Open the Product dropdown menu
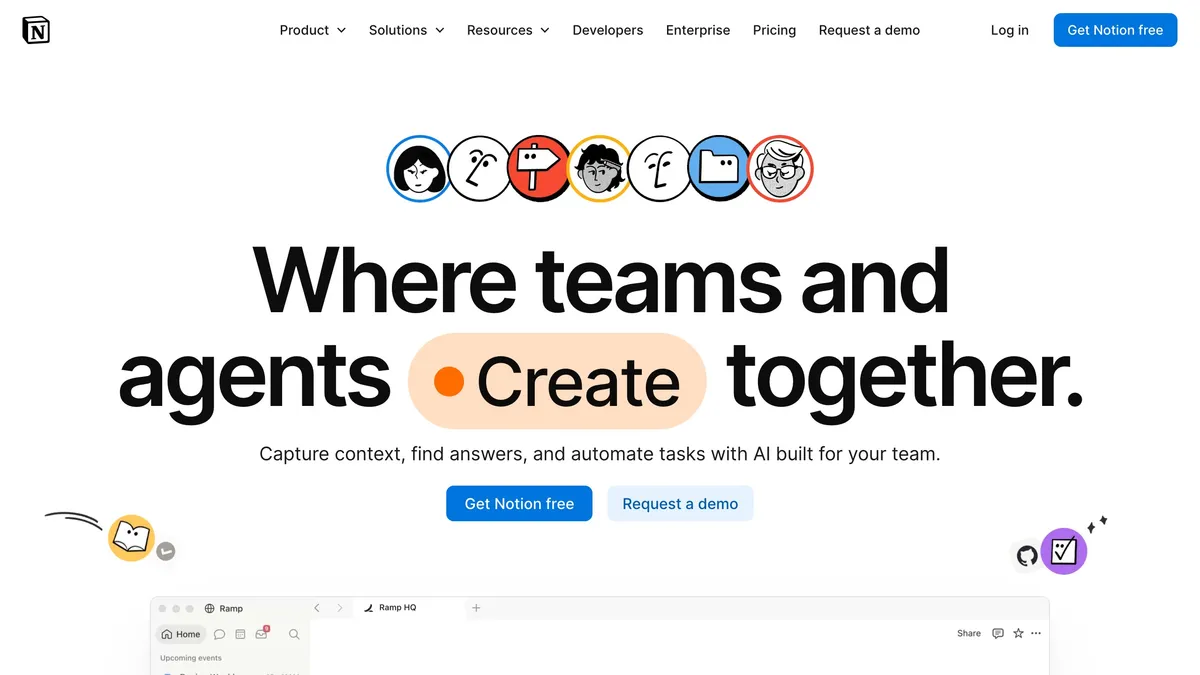 pos(313,30)
